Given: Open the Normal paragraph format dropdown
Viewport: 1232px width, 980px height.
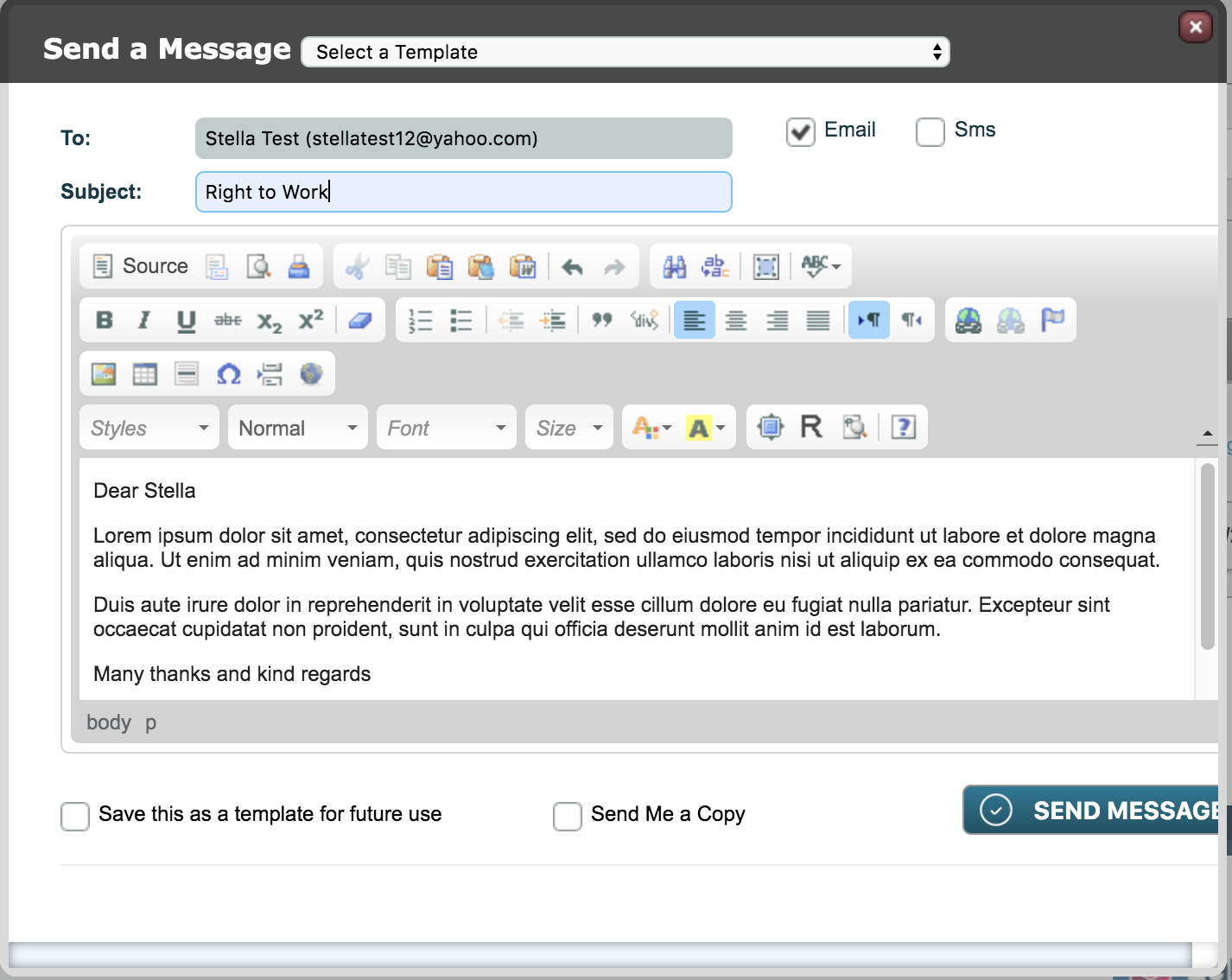Looking at the screenshot, I should click(298, 427).
